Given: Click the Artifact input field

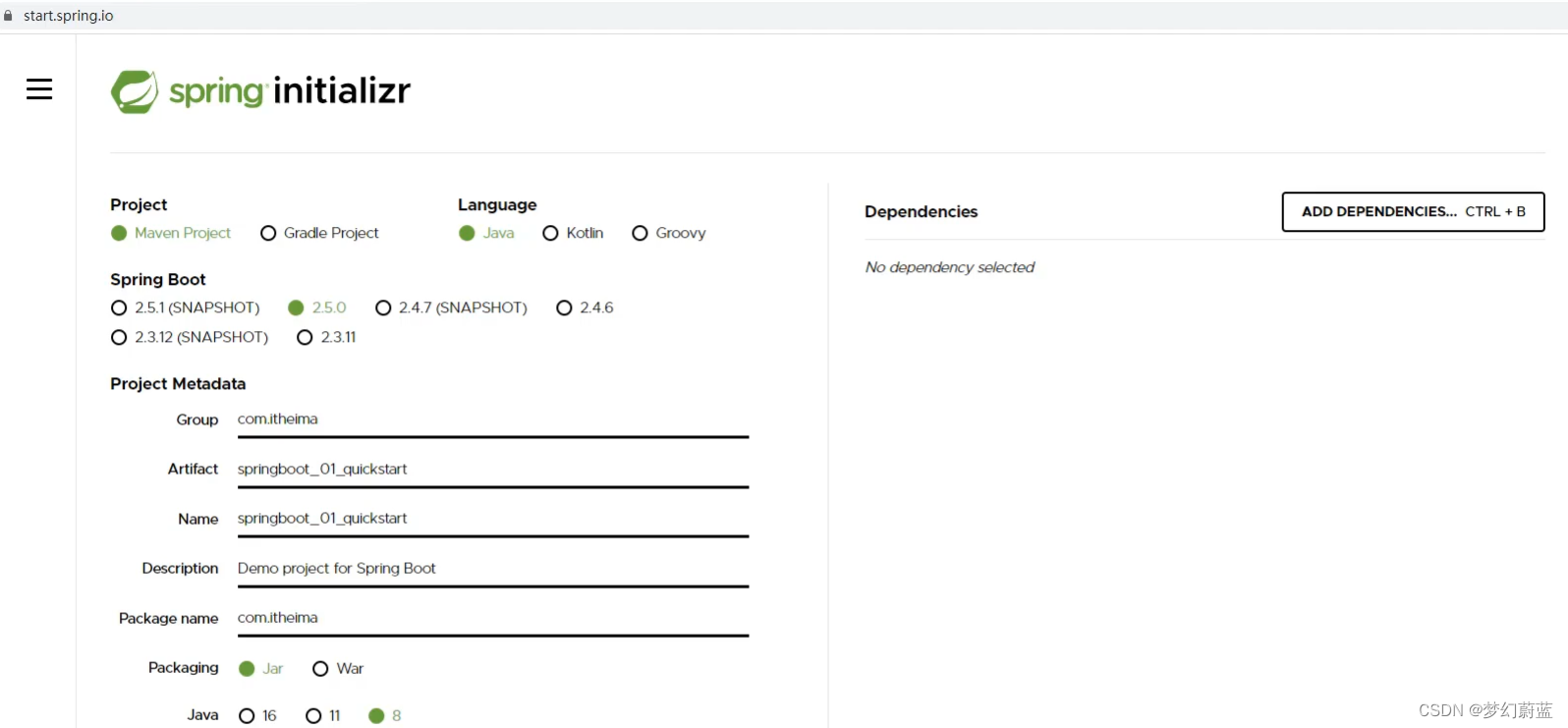Looking at the screenshot, I should [493, 470].
